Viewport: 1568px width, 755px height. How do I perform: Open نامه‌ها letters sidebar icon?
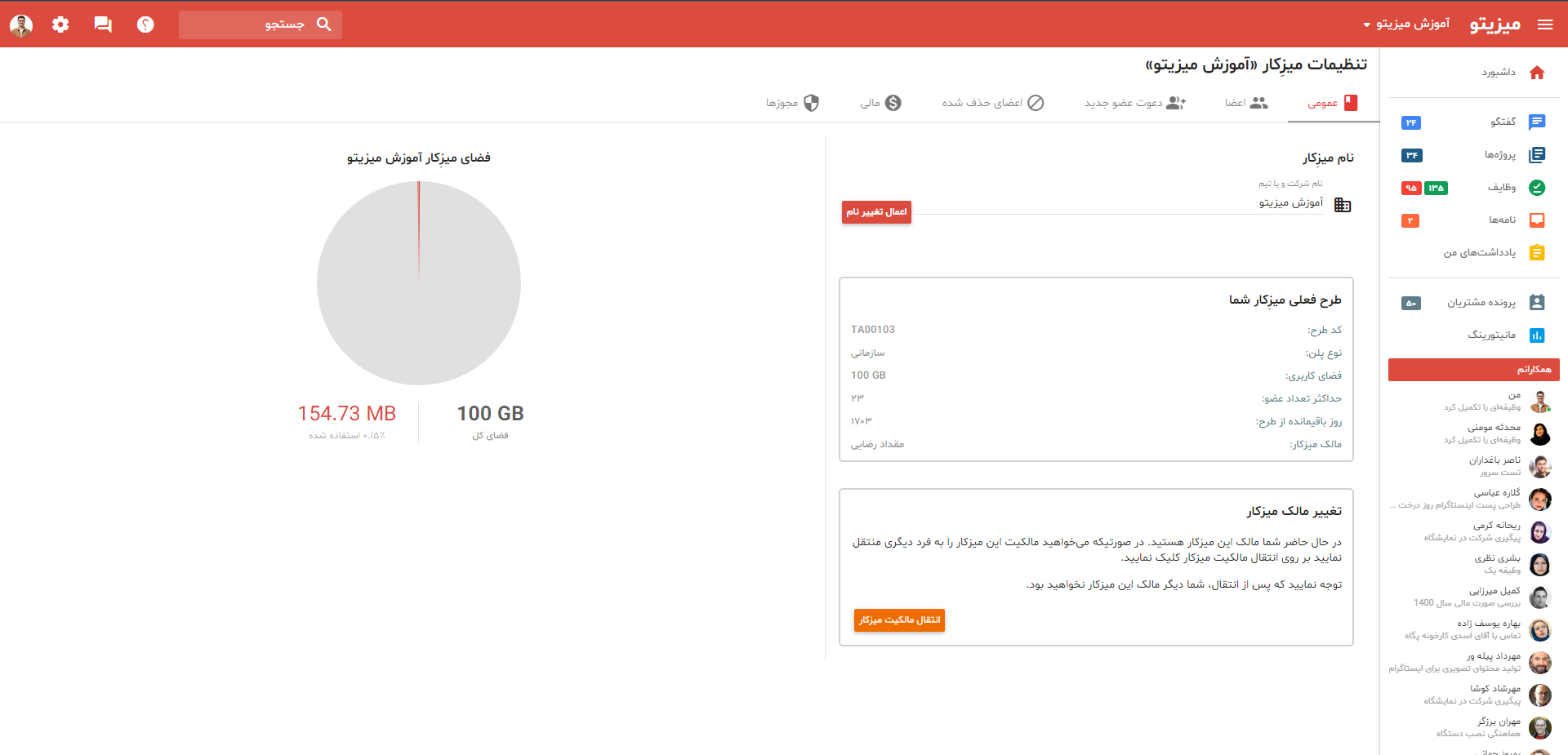[x=1537, y=220]
